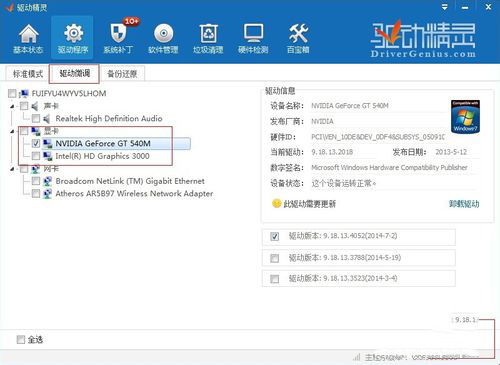
Task: Click current driver value 9.18.13.2018
Action: coord(332,152)
